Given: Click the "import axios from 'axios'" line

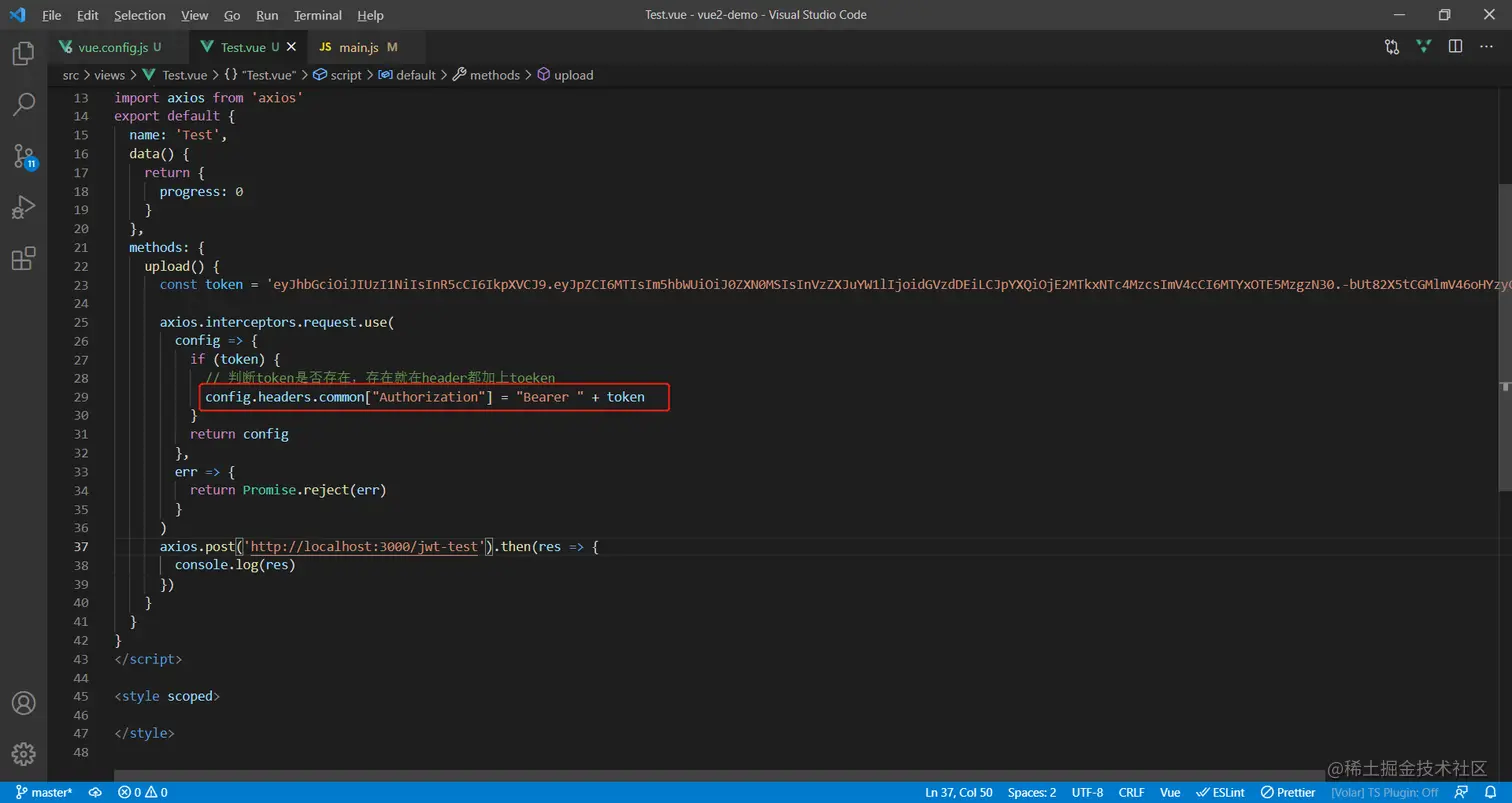Looking at the screenshot, I should (208, 98).
